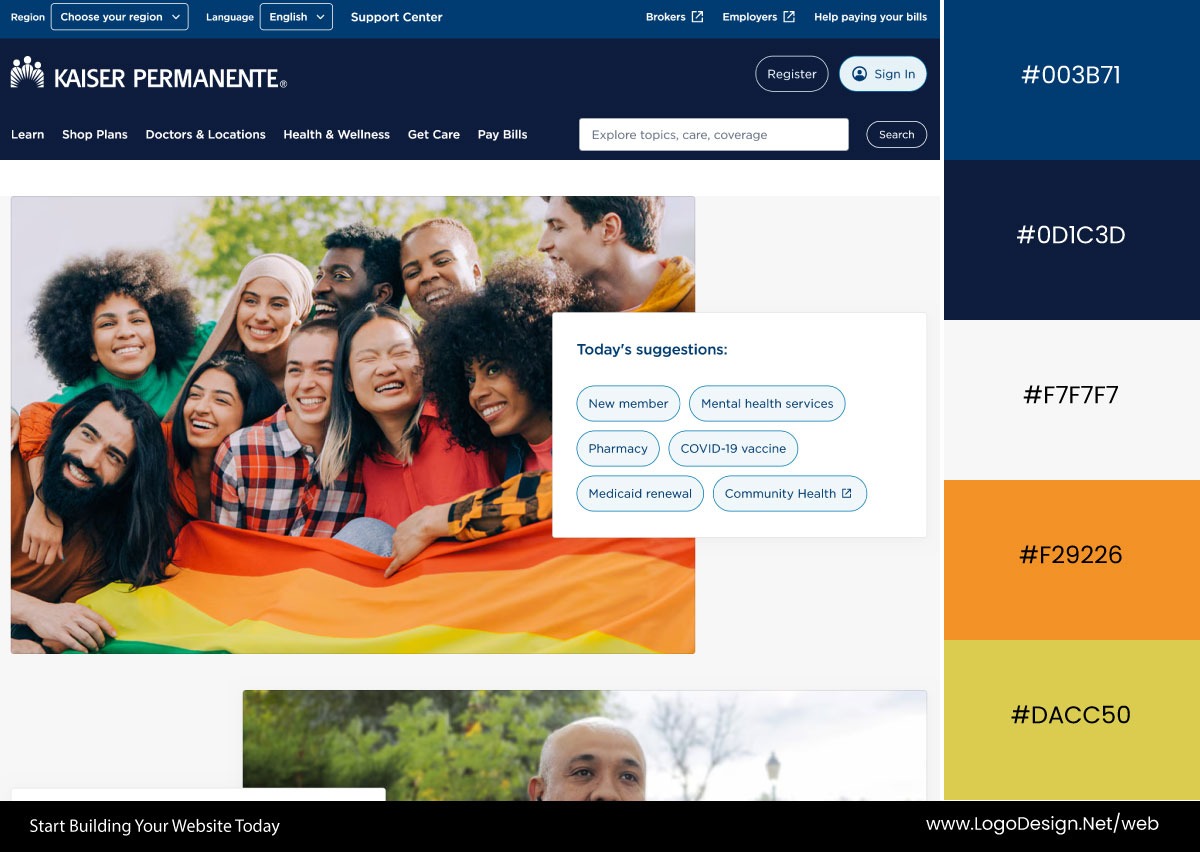
Task: Click the Language label
Action: [230, 17]
